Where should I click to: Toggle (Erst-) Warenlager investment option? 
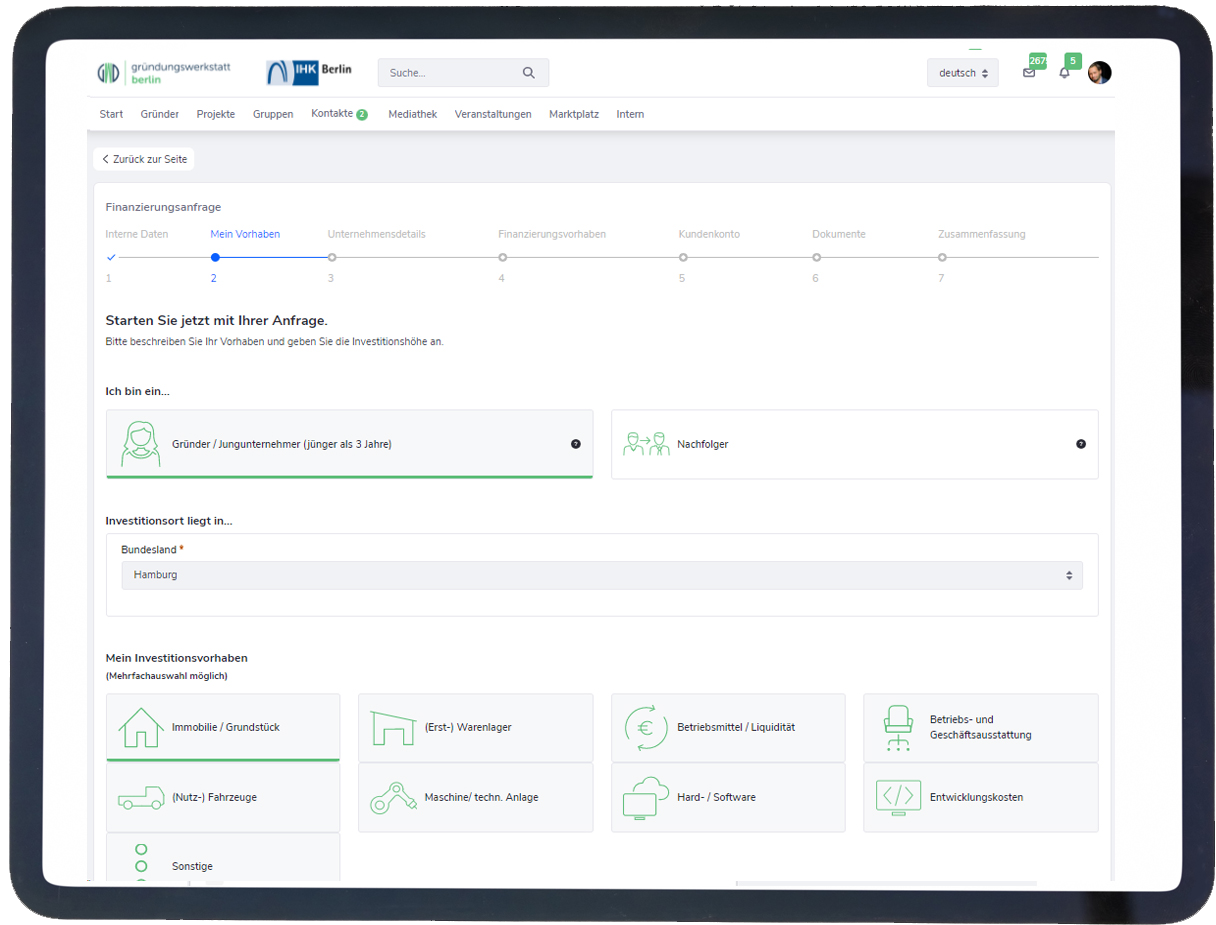pos(475,728)
